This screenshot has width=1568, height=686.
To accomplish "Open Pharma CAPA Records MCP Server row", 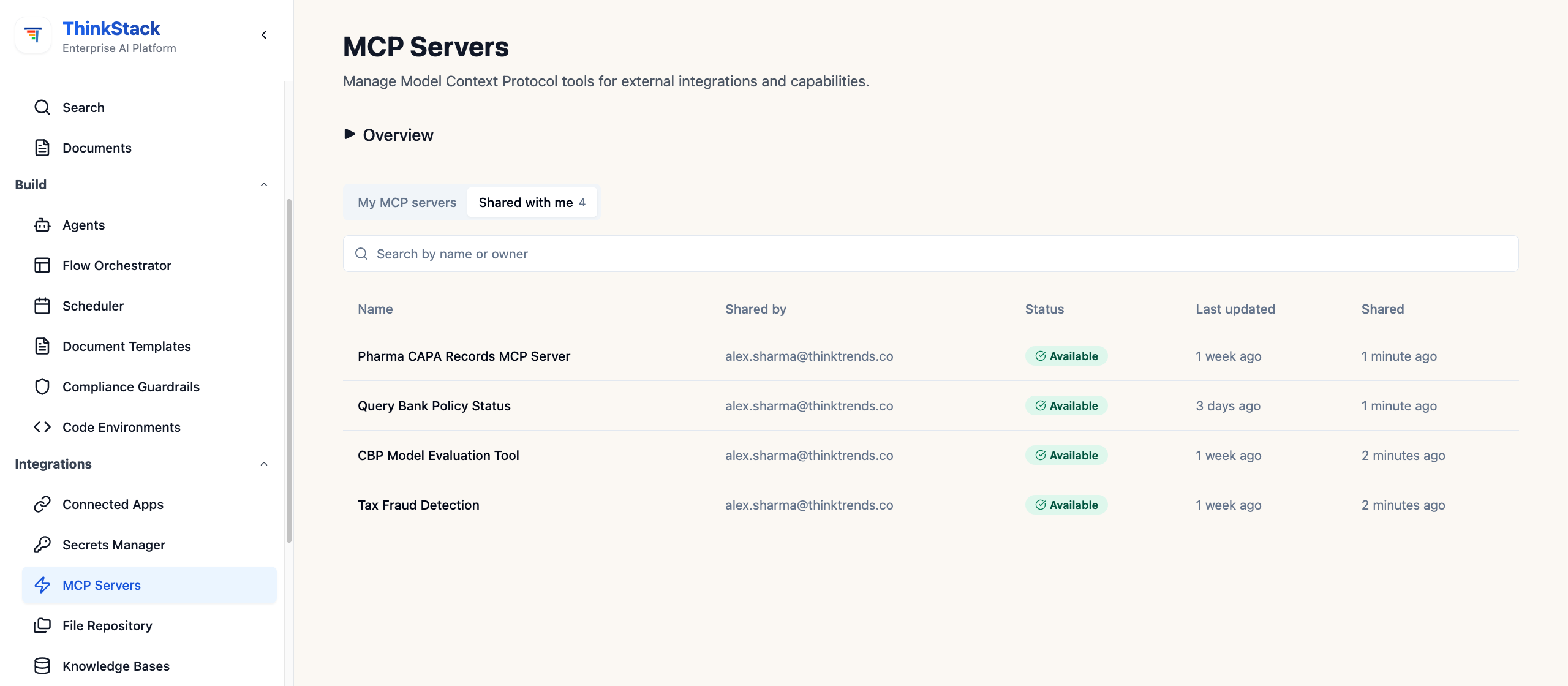I will 930,356.
